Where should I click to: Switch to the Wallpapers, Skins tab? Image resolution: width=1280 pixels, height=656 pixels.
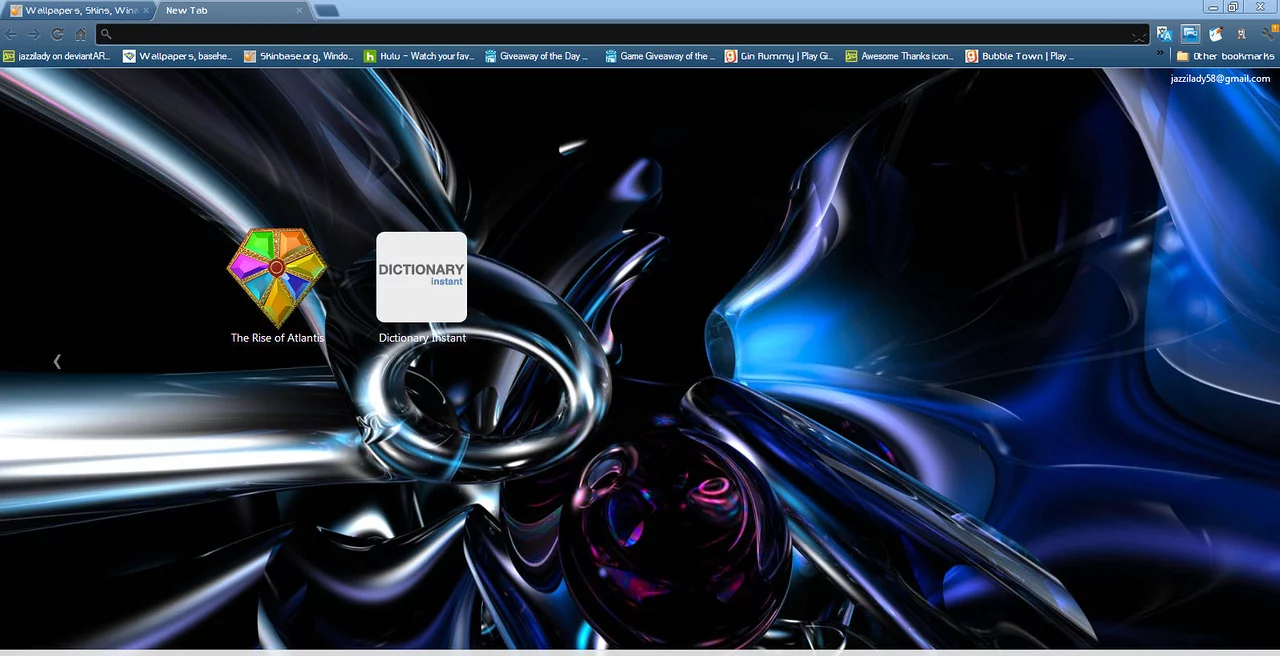[75, 10]
